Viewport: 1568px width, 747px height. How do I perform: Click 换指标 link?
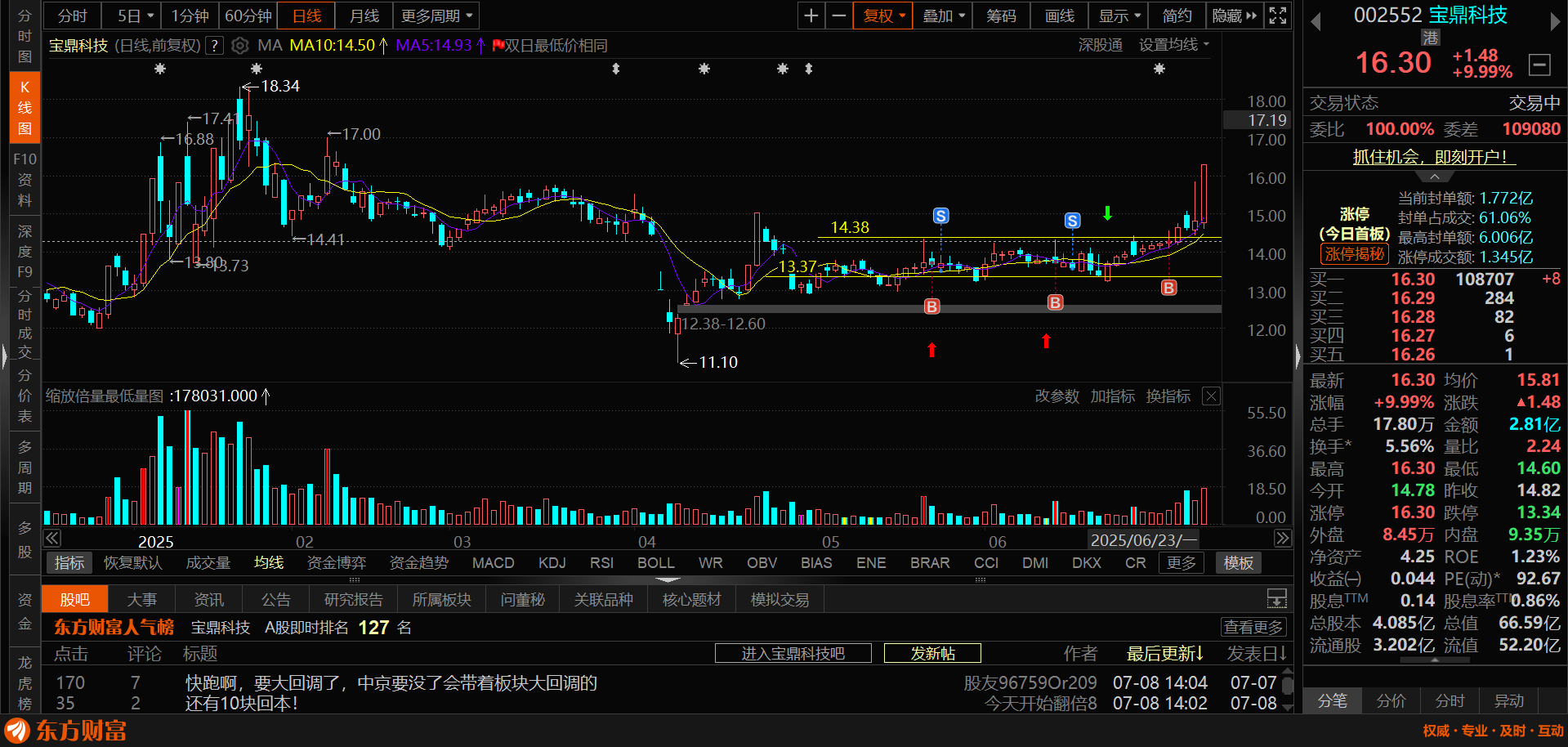pos(1168,396)
